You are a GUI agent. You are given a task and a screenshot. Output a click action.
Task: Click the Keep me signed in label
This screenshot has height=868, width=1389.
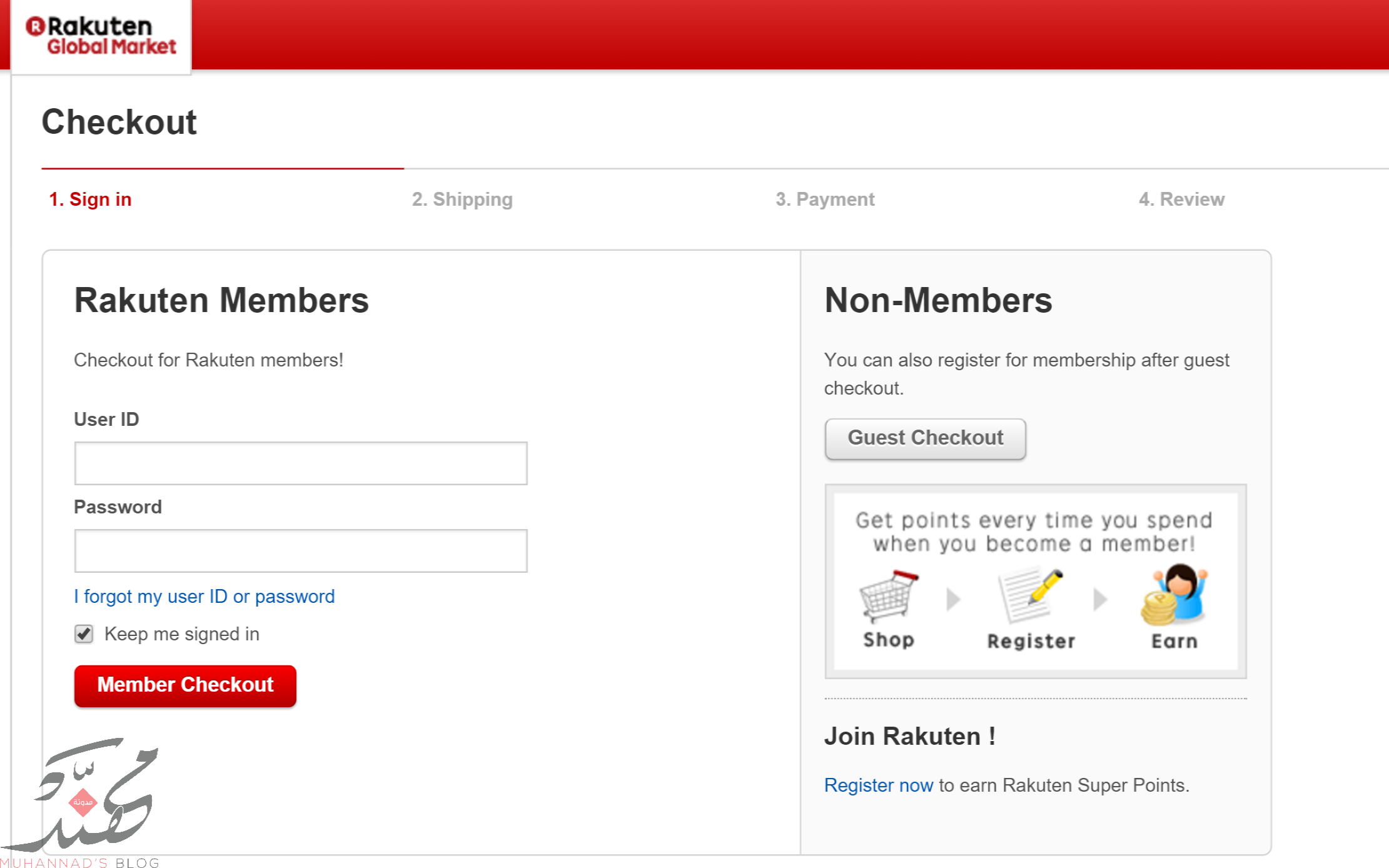[182, 634]
